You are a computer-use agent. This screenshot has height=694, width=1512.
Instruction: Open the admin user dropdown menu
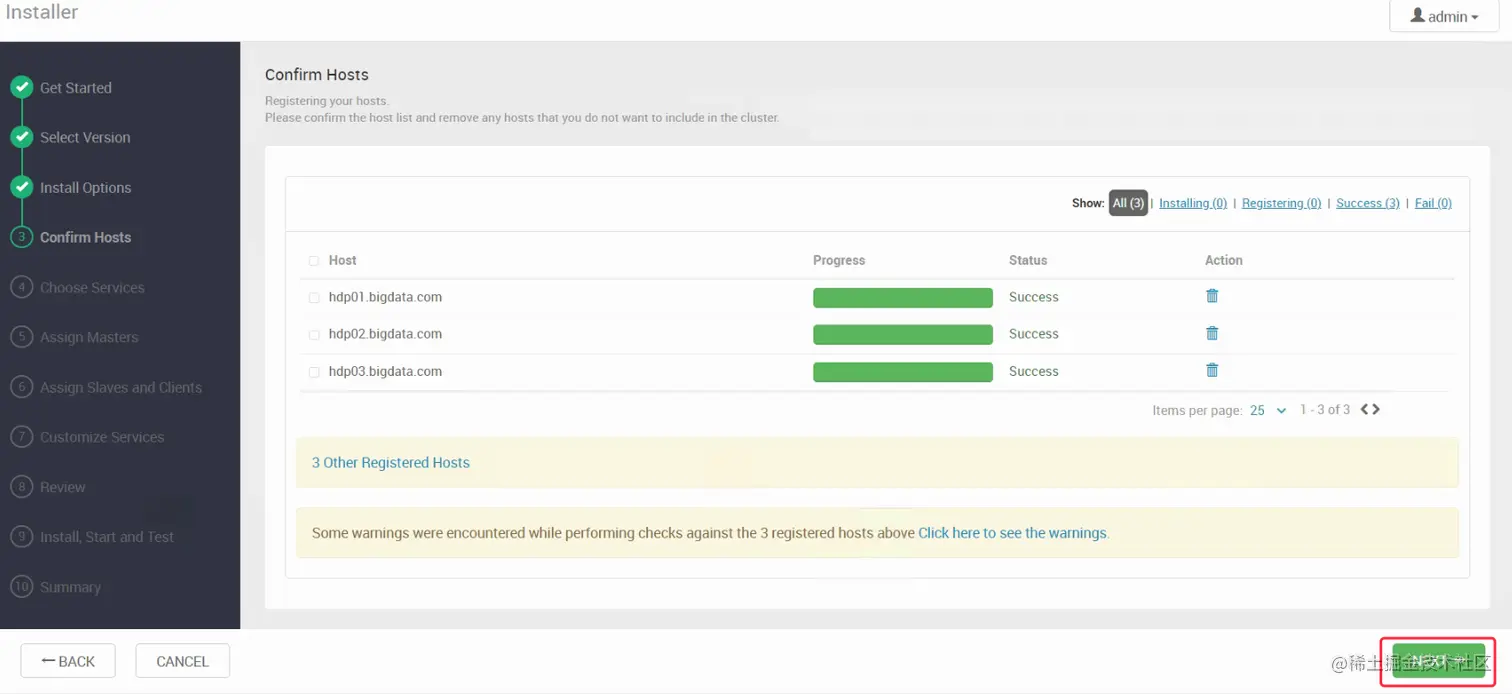pos(1444,16)
